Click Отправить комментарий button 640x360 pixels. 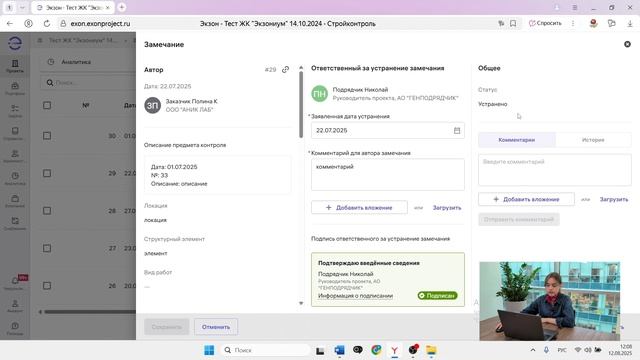[519, 219]
